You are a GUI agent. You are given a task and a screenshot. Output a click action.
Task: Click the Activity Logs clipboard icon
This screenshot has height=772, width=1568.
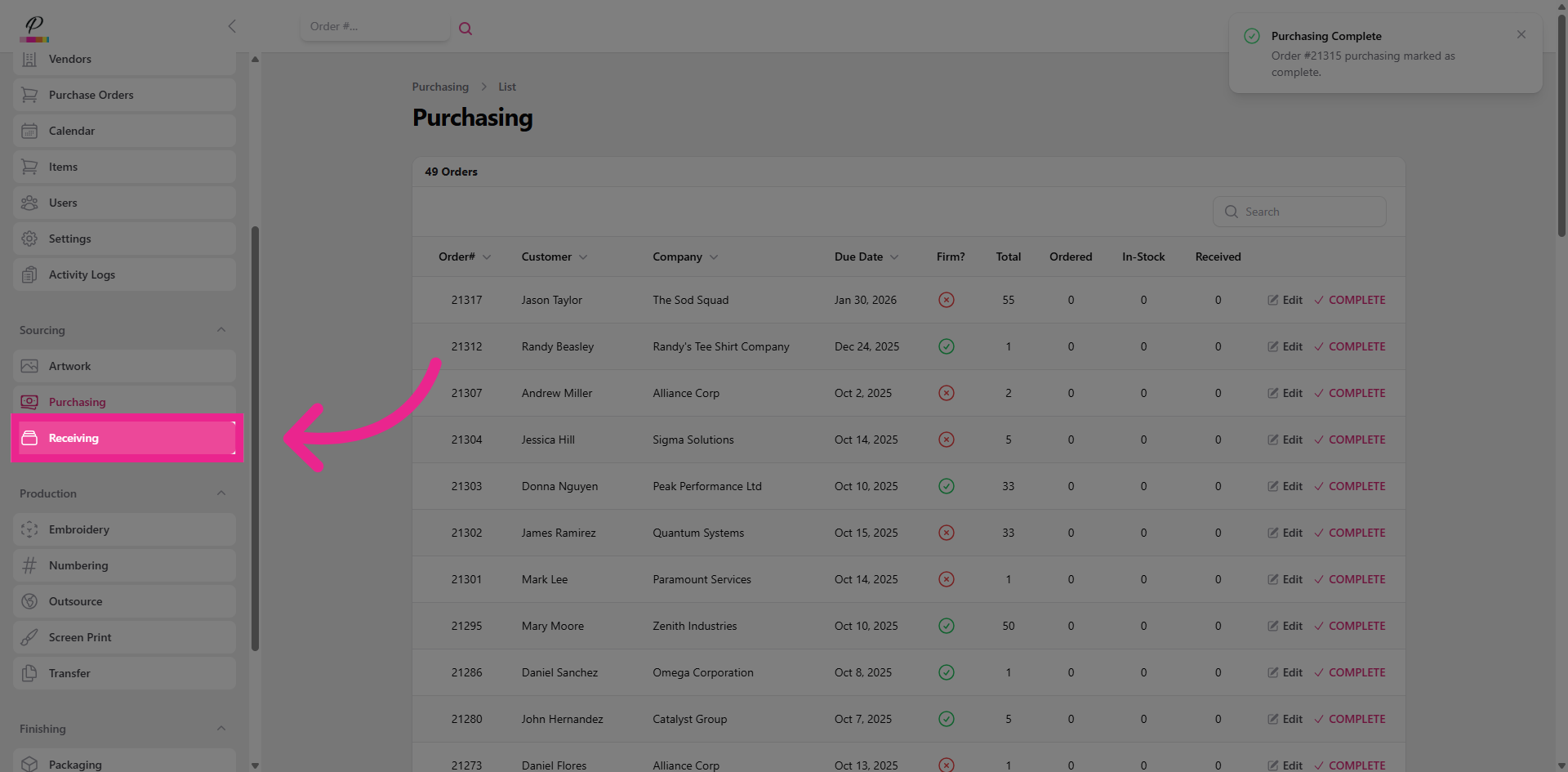pos(29,274)
